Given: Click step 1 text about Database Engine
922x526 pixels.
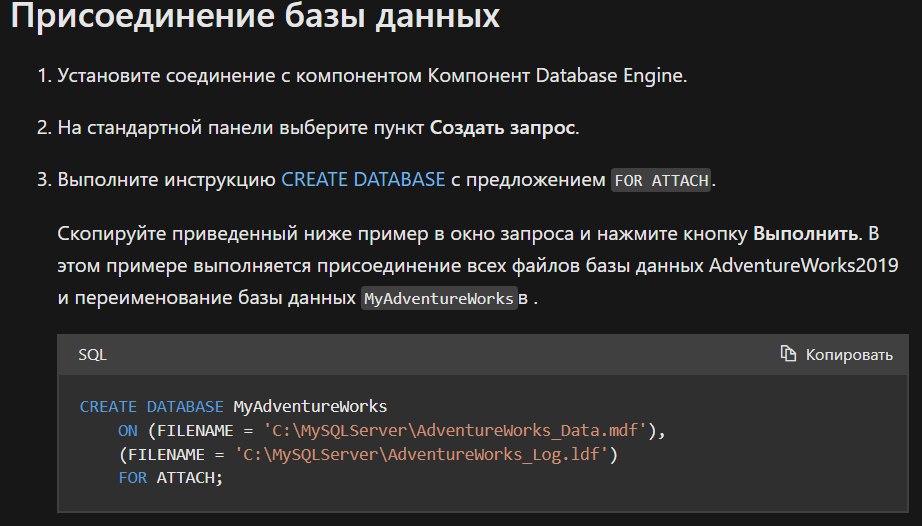Looking at the screenshot, I should point(372,75).
